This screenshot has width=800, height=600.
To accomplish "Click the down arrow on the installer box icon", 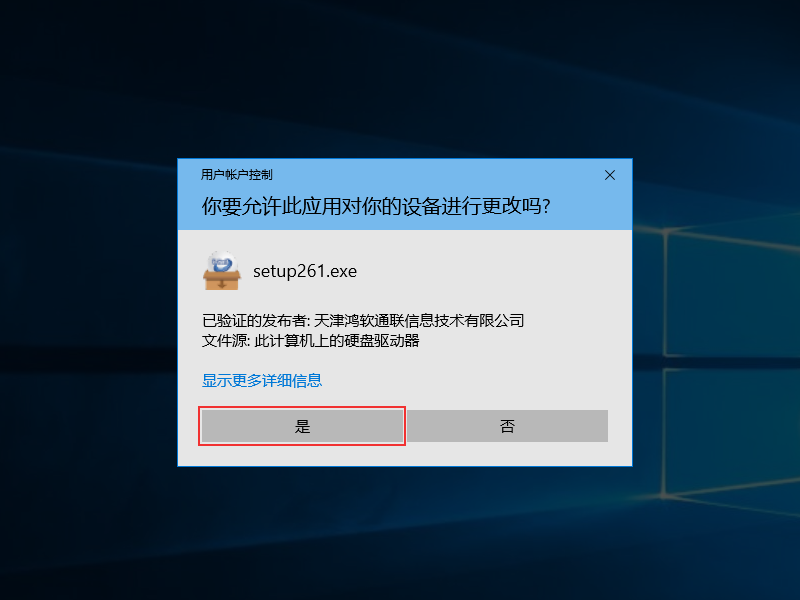I will (222, 283).
